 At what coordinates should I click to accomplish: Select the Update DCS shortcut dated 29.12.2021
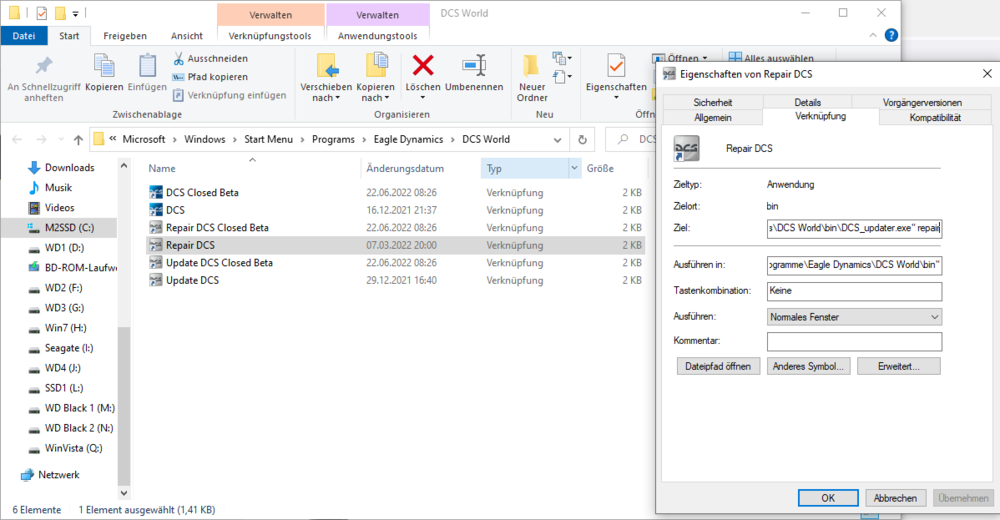coord(395,280)
